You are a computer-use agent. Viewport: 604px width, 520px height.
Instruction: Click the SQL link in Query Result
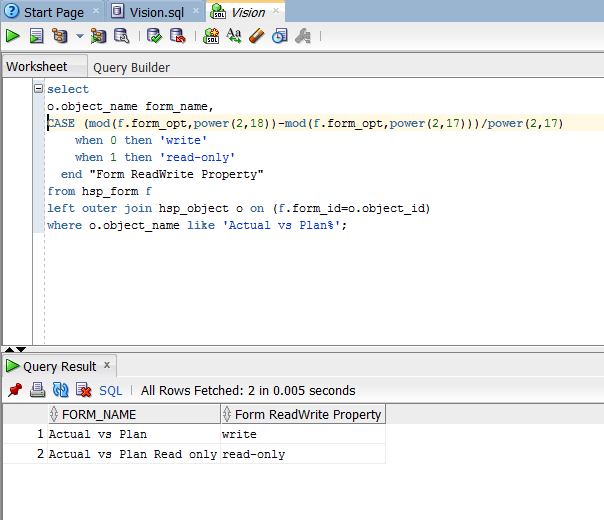pos(111,391)
